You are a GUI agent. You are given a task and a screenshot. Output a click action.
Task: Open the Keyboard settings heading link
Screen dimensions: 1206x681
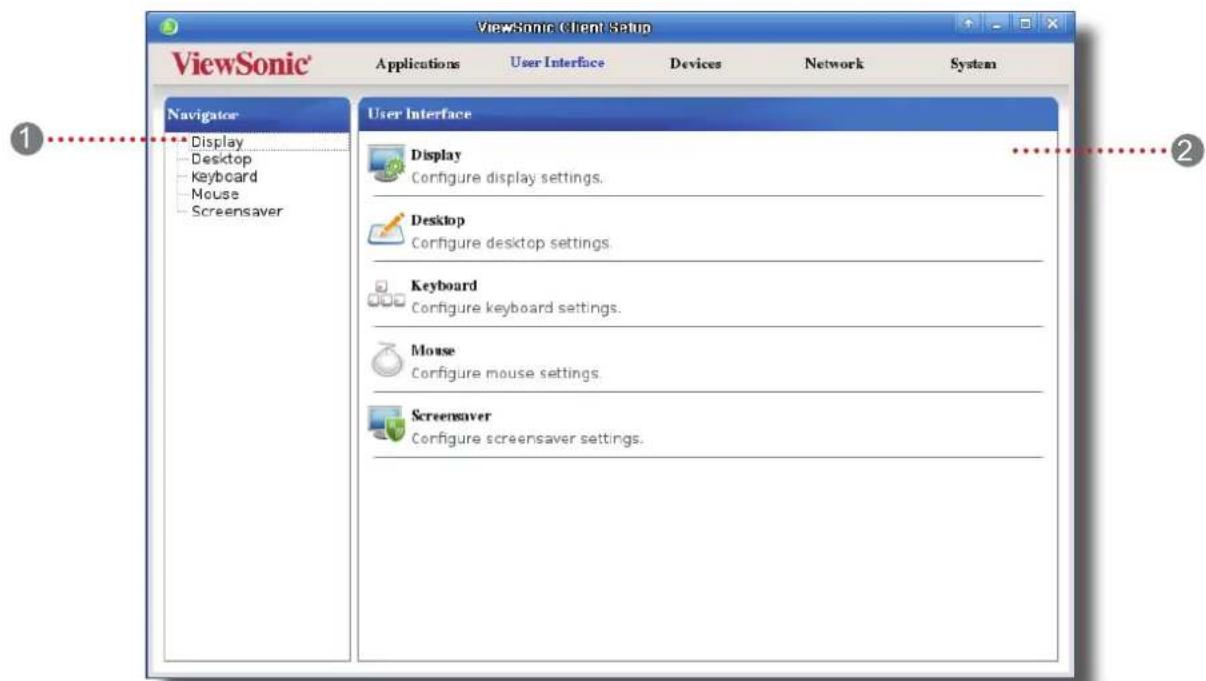coord(444,286)
